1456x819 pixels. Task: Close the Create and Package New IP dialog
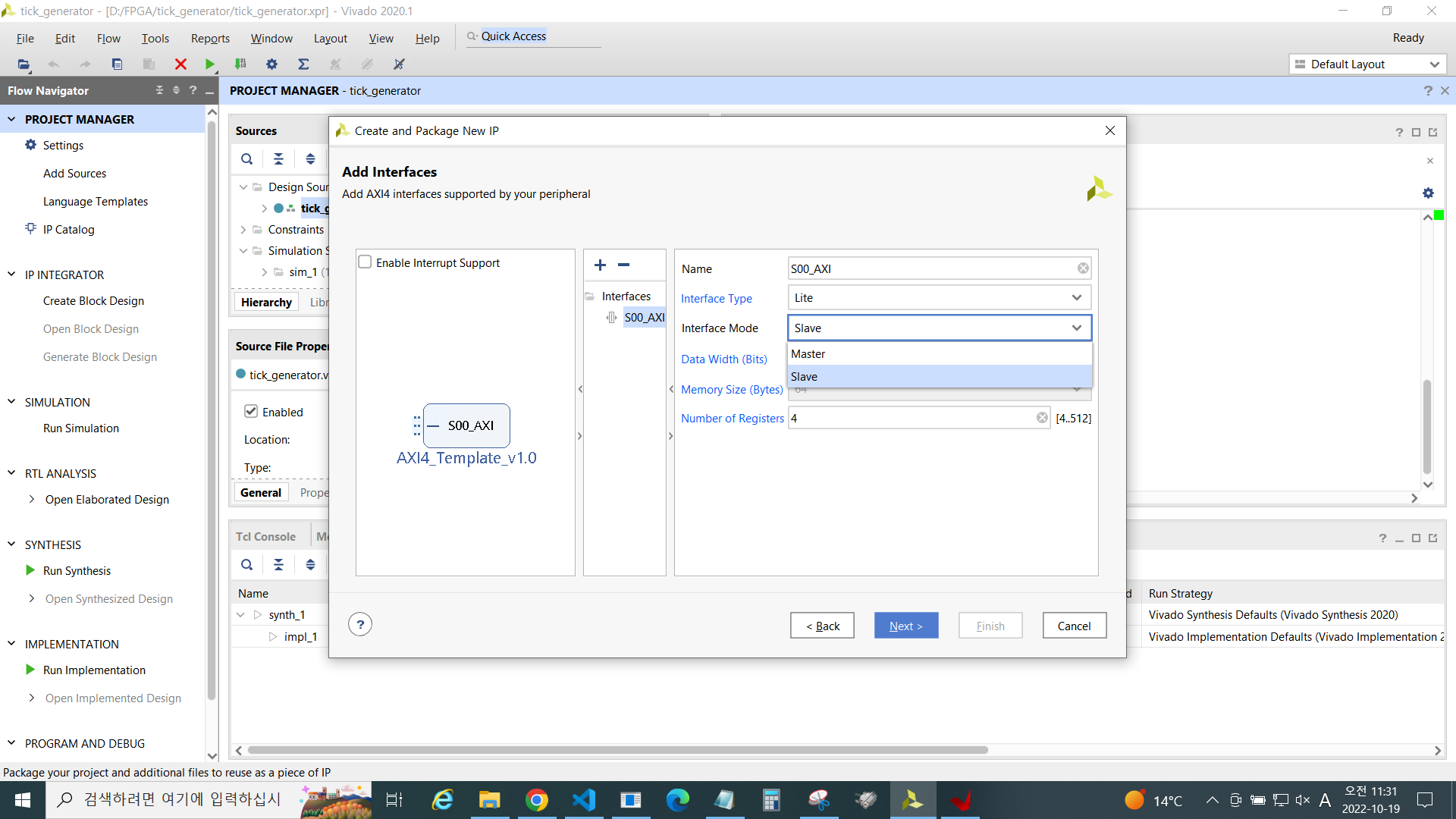point(1109,130)
